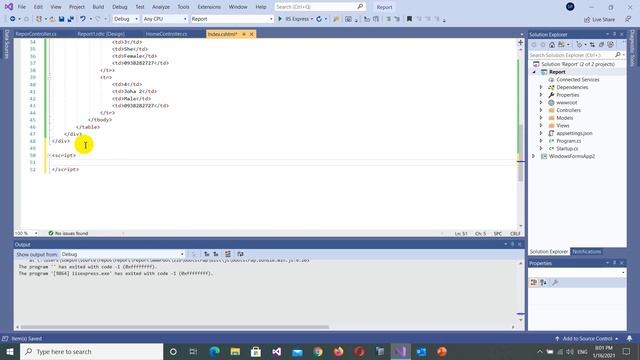Click the Alphabetical sort icon in Properties panel
The width and height of the screenshot is (640, 360).
click(543, 282)
